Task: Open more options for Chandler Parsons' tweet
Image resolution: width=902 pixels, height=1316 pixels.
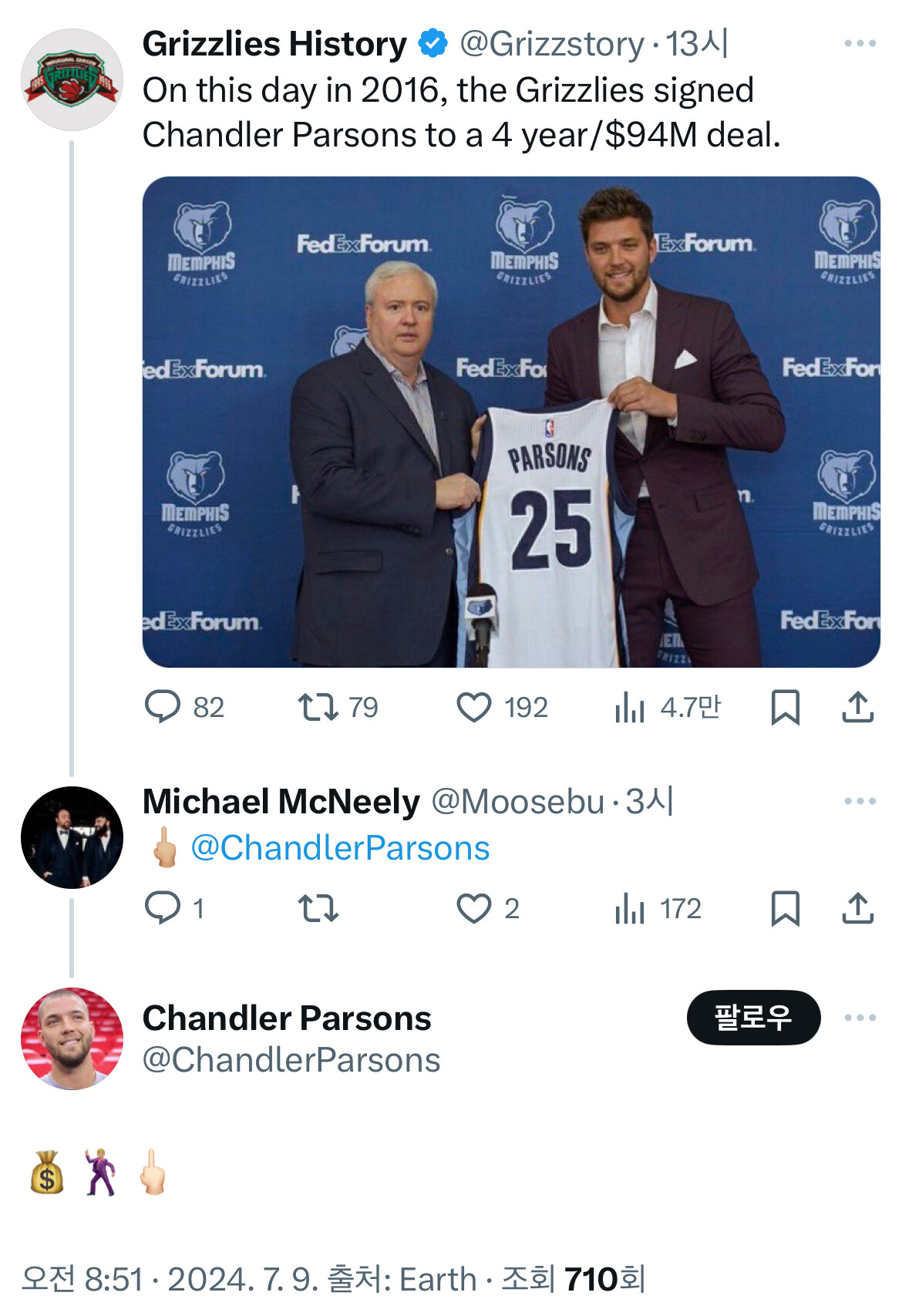Action: coord(860,1018)
